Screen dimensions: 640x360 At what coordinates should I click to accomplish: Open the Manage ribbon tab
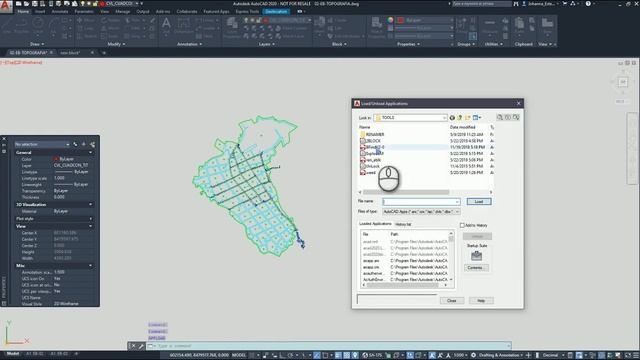pyautogui.click(x=122, y=11)
